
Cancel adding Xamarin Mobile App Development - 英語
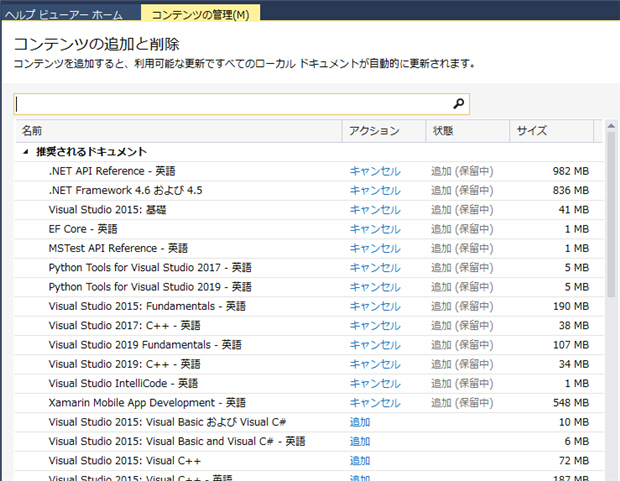(375, 403)
